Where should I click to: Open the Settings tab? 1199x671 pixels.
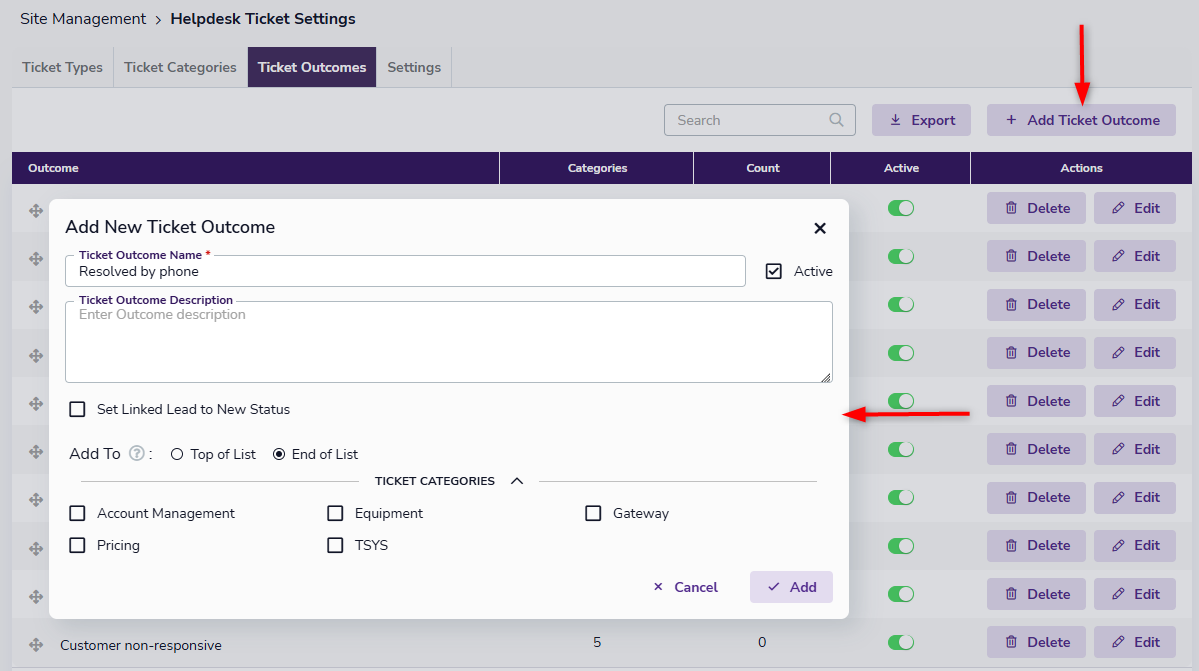(414, 67)
